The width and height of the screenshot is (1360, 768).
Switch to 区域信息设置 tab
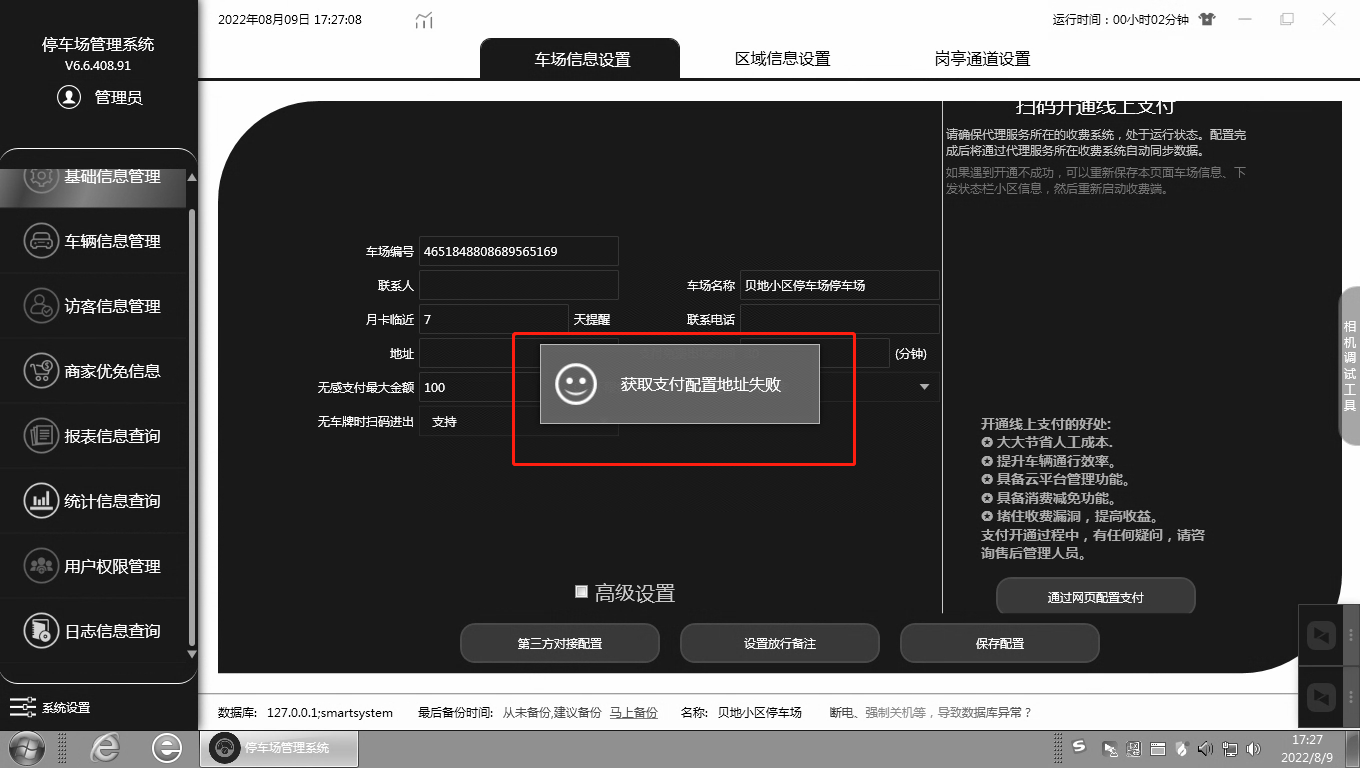point(782,59)
